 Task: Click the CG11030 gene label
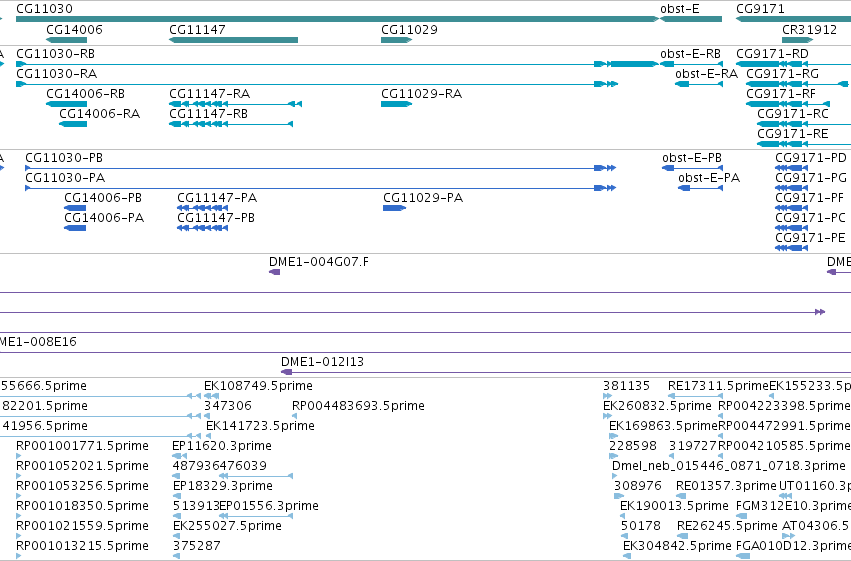[x=45, y=9]
